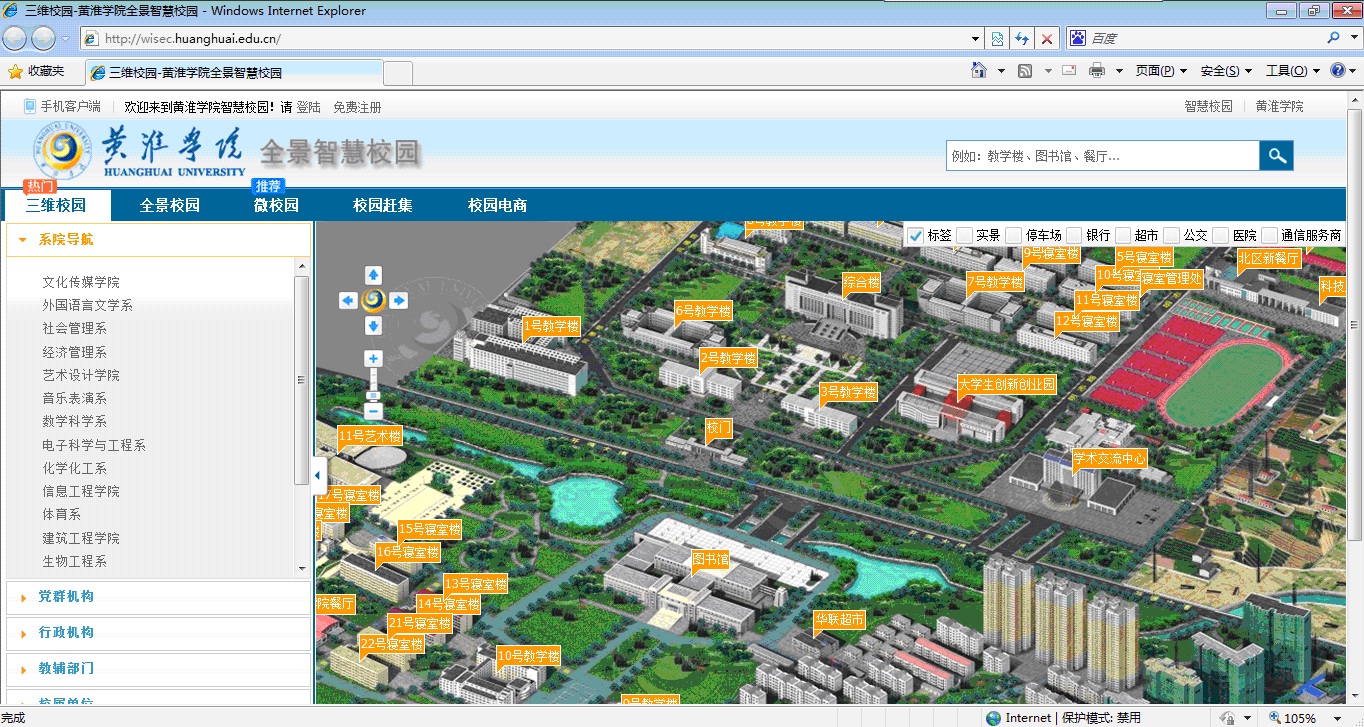
Task: Open a new browser tab
Action: coord(398,73)
